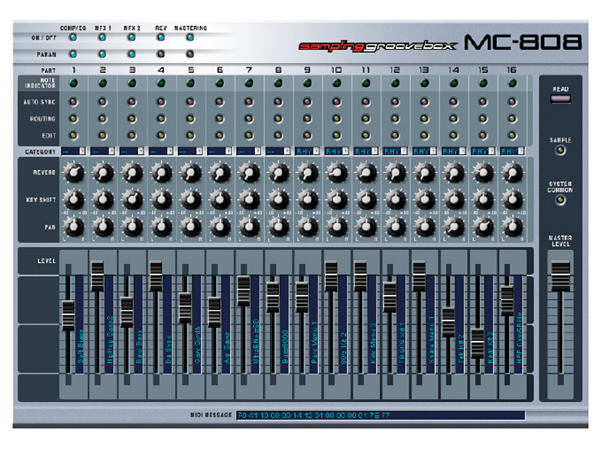Adjust the Reverb knob for part 5
600x450 pixels.
[x=191, y=173]
